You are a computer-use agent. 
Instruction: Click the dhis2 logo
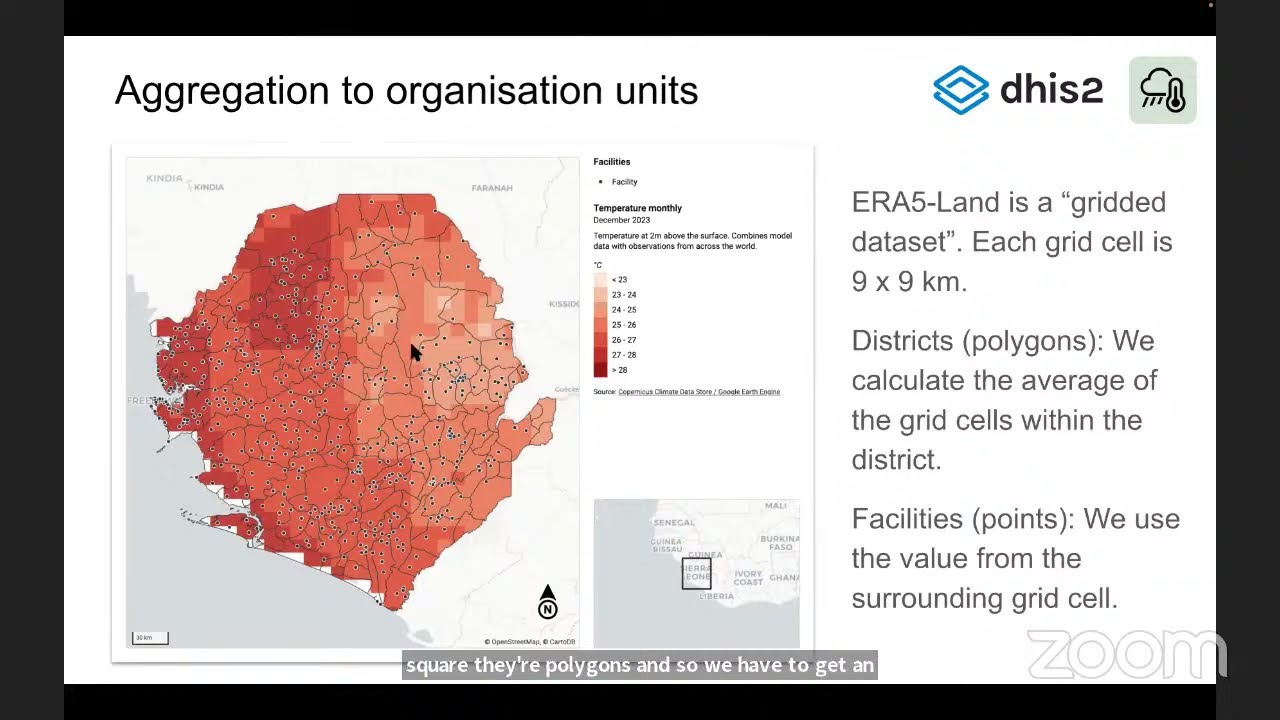point(1018,90)
